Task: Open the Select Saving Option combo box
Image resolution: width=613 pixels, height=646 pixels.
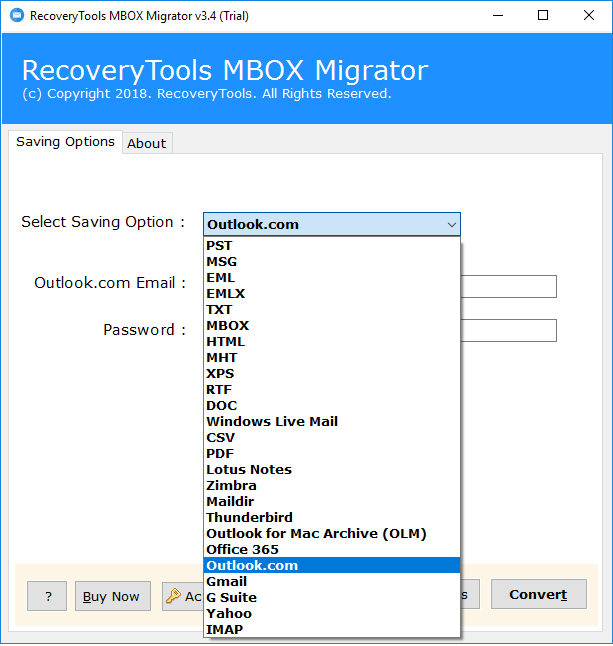Action: (332, 225)
